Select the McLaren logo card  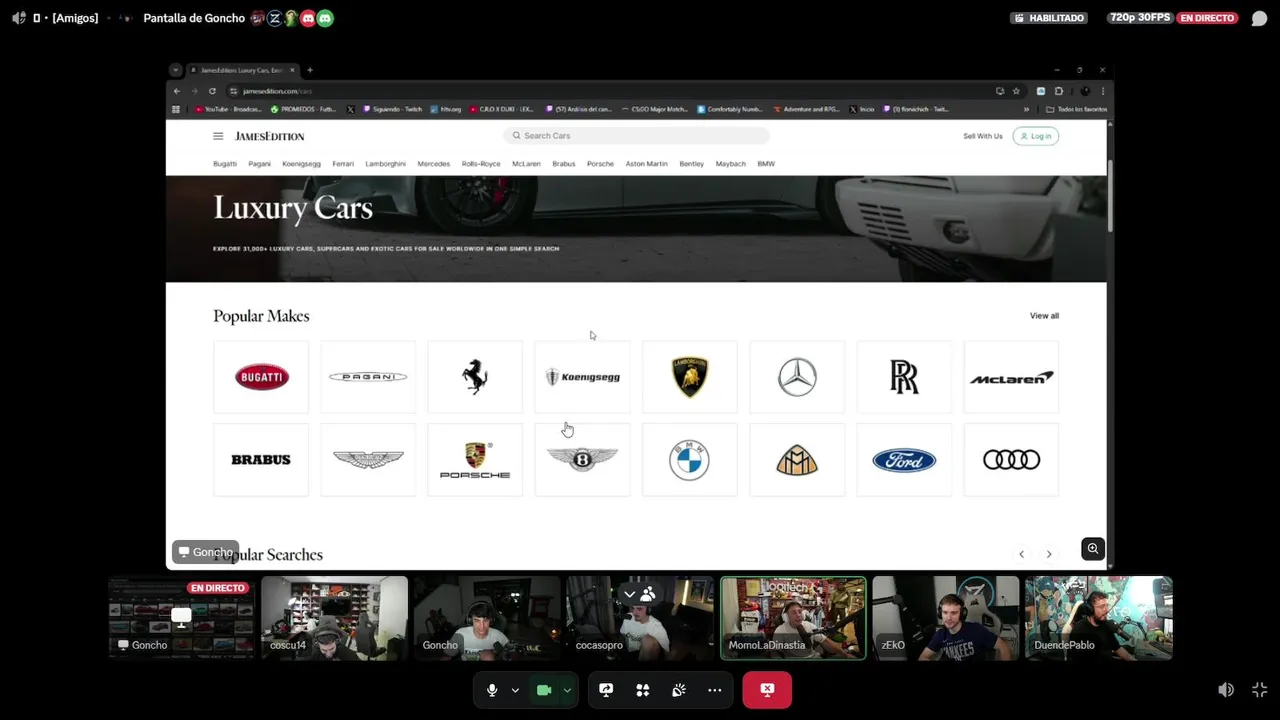point(1011,377)
